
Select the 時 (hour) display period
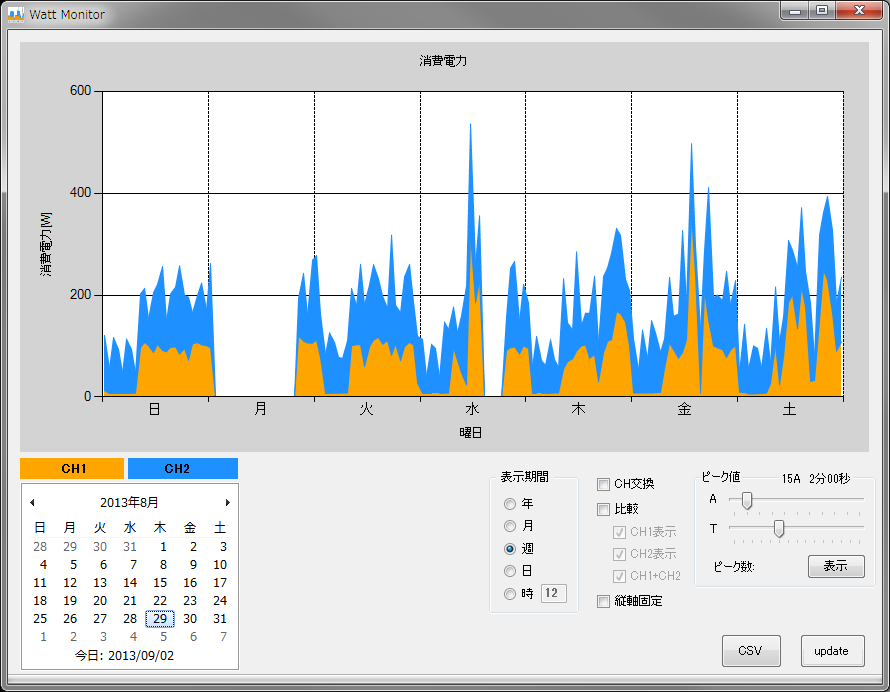[510, 594]
